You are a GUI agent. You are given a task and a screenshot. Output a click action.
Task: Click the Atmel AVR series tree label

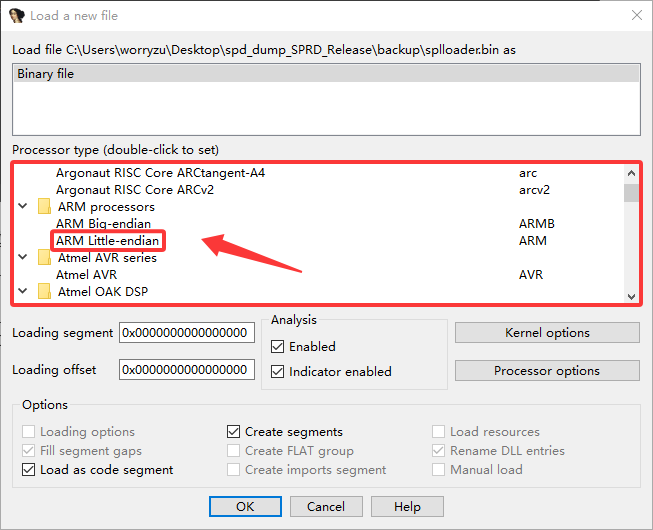coord(107,258)
